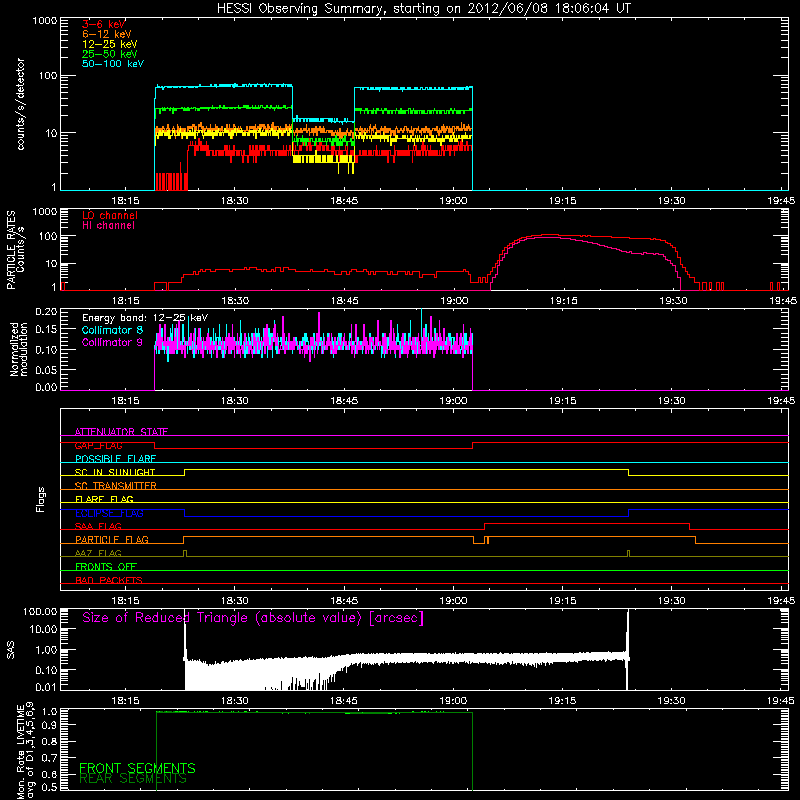Select the red 3-6 keV legend entry

click(103, 24)
